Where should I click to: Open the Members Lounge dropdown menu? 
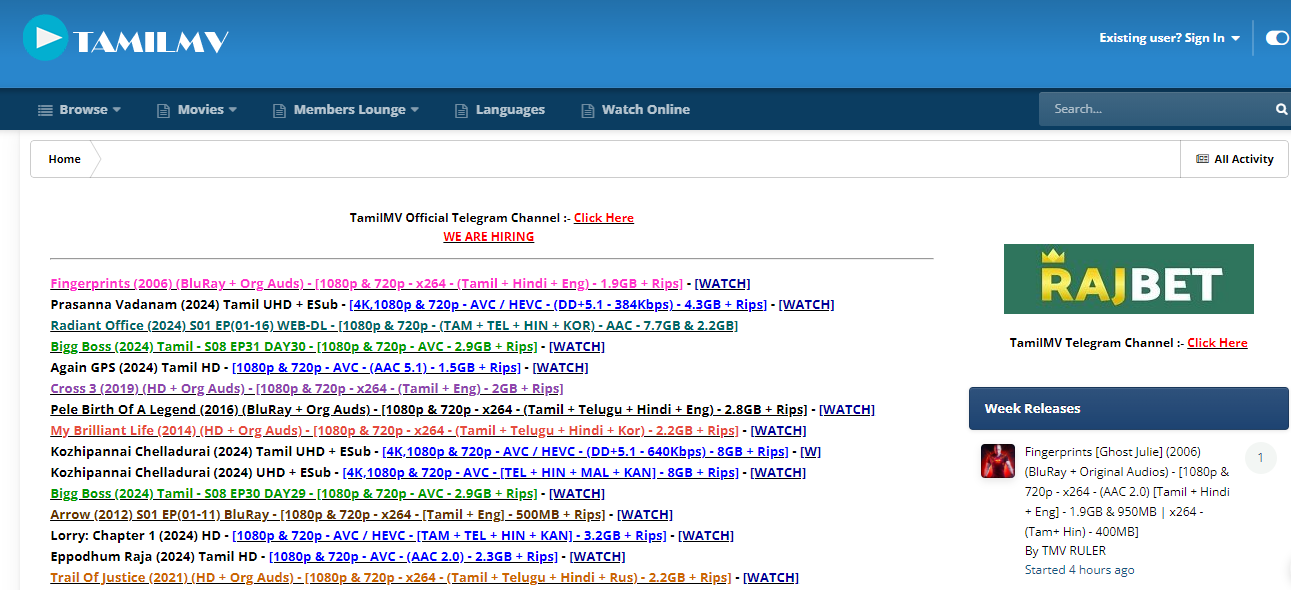[346, 110]
